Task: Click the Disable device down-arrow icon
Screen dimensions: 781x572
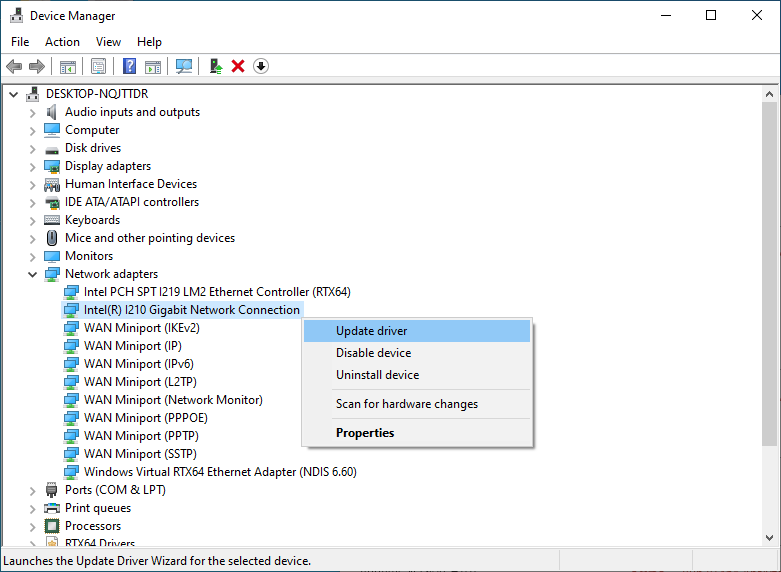Action: 261,66
